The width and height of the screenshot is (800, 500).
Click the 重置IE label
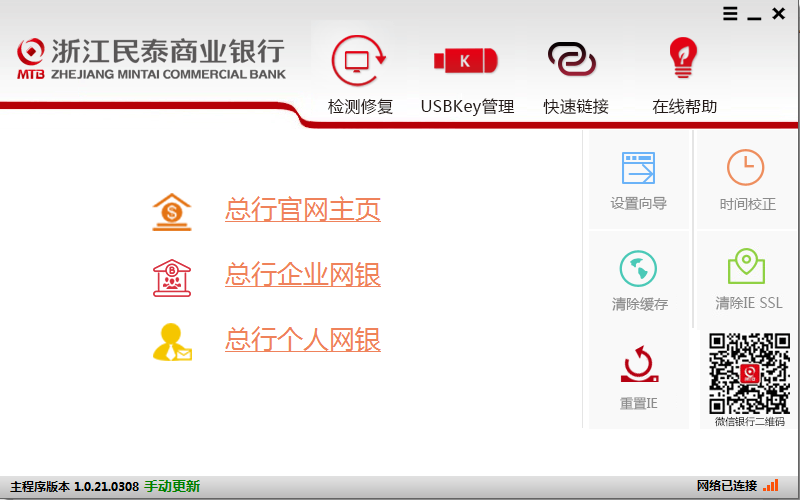[638, 404]
